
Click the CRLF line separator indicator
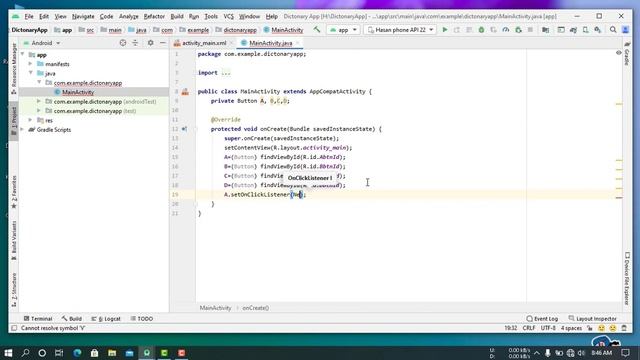point(529,328)
